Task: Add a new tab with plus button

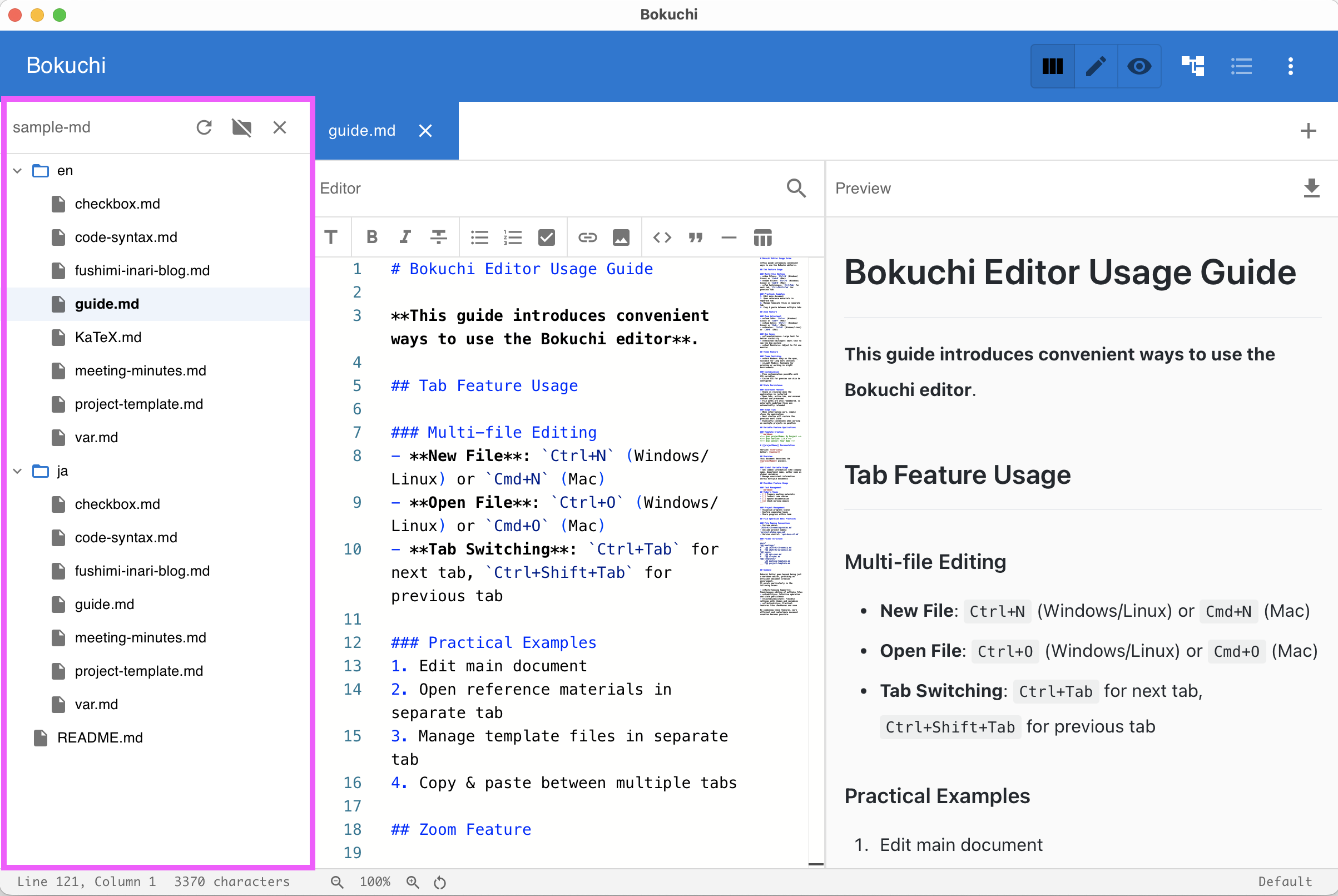Action: click(x=1308, y=131)
